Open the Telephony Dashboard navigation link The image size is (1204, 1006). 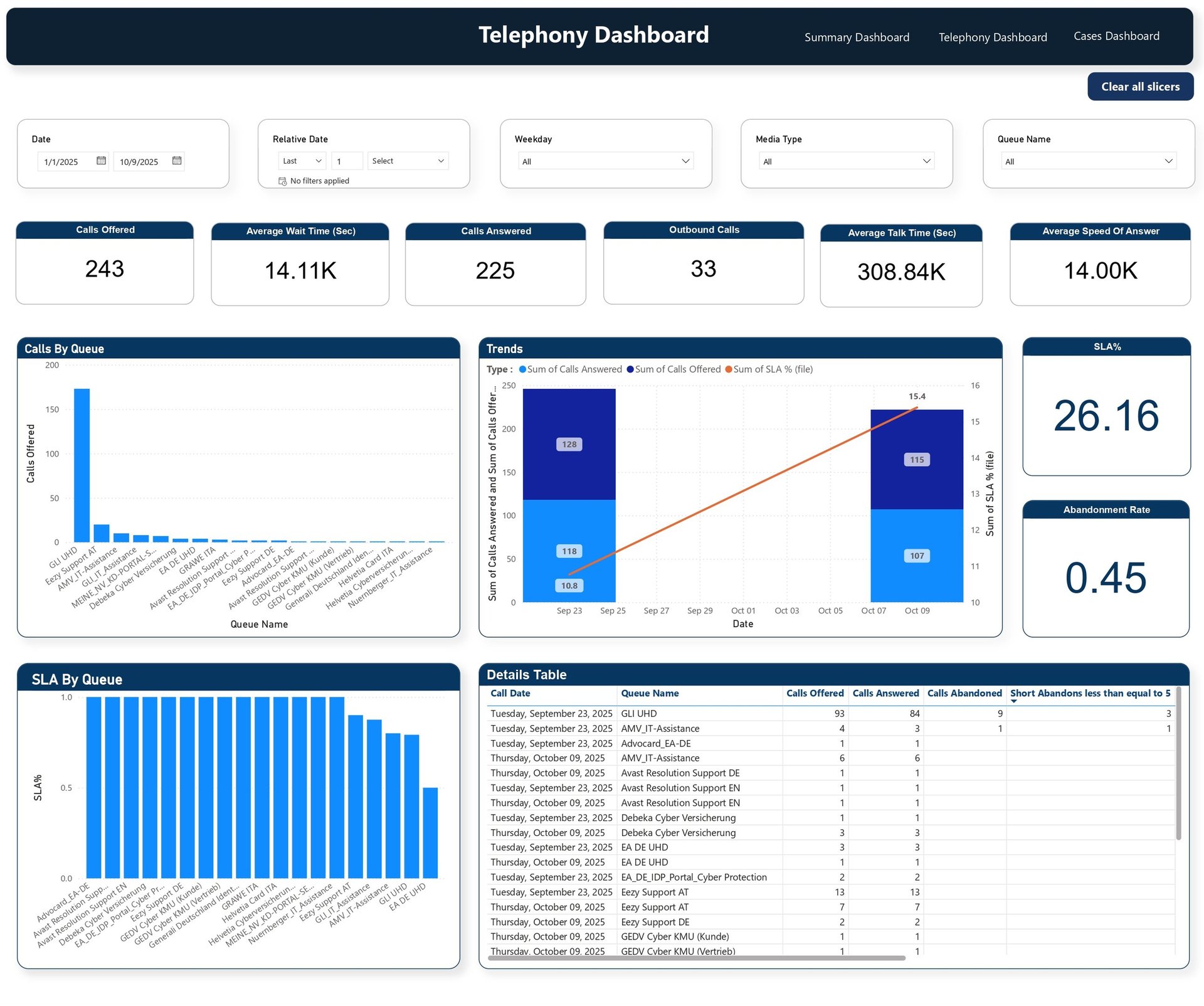pos(993,37)
